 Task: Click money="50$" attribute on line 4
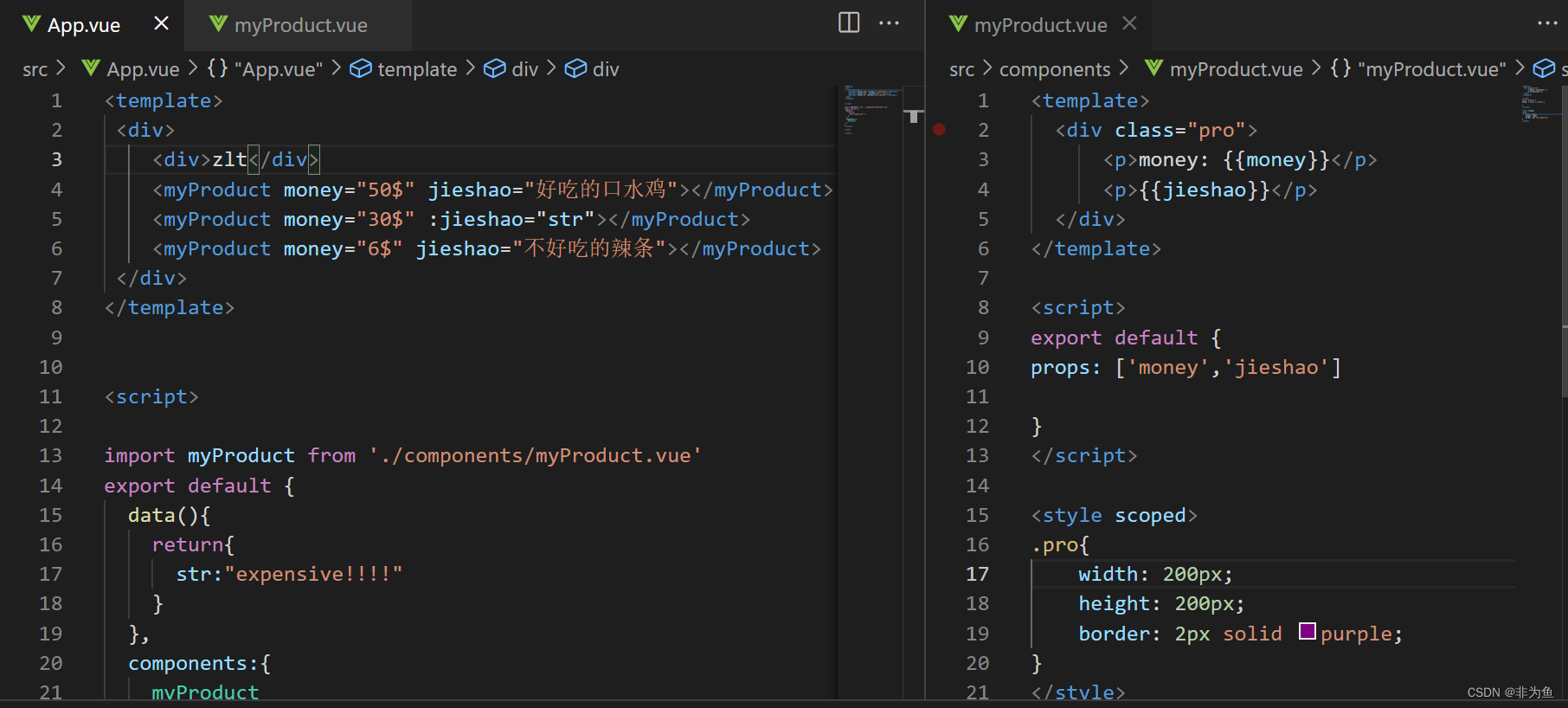click(x=349, y=190)
